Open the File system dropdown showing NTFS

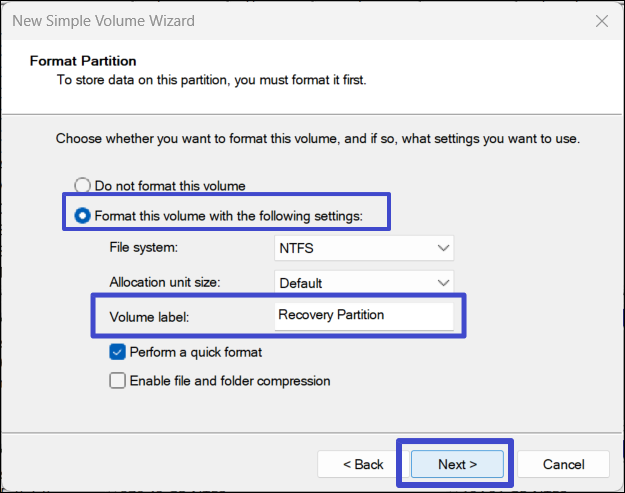(x=363, y=248)
